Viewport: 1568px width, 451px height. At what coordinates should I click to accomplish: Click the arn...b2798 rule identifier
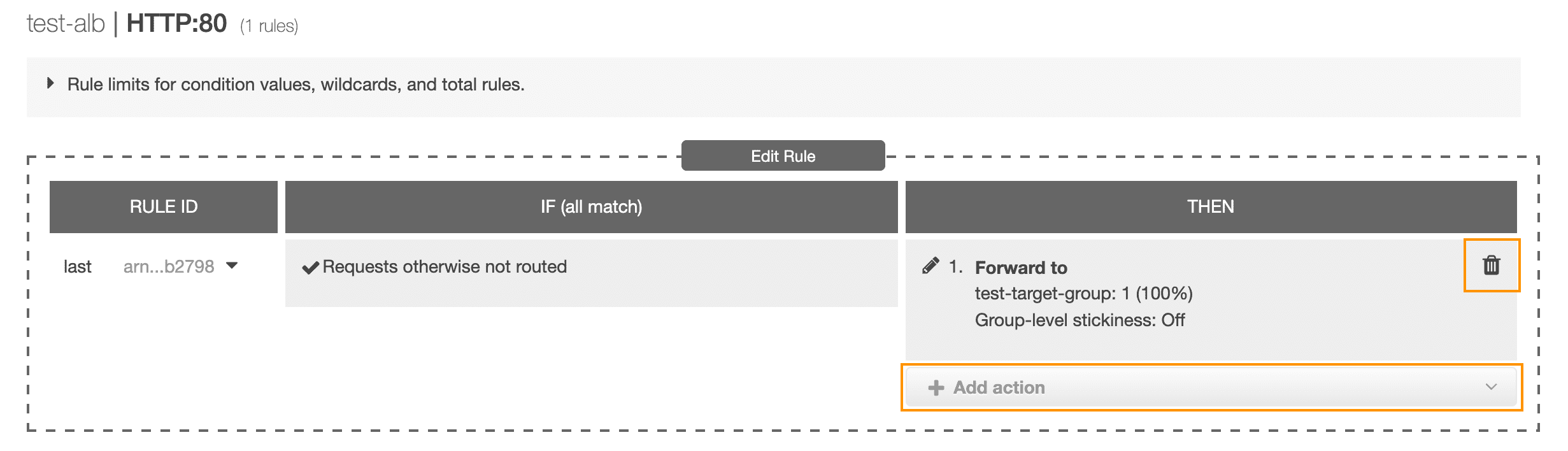169,266
